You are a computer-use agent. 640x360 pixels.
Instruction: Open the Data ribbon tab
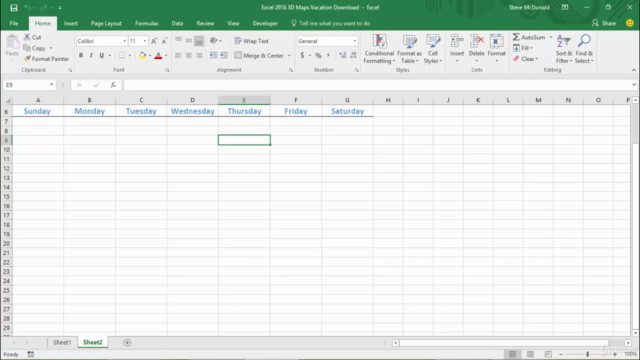click(177, 23)
